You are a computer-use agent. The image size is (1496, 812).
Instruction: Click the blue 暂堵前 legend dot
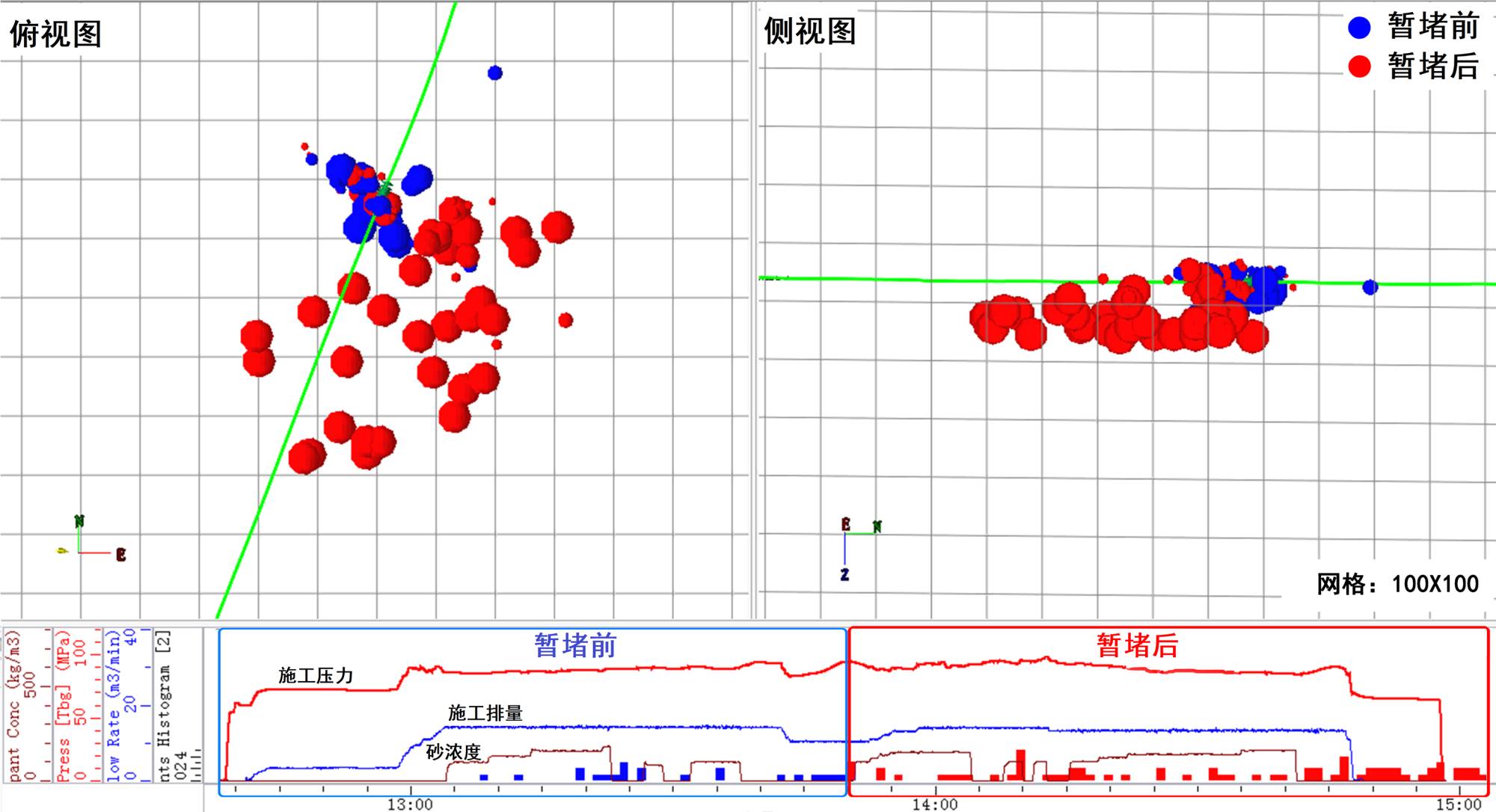(x=1359, y=28)
